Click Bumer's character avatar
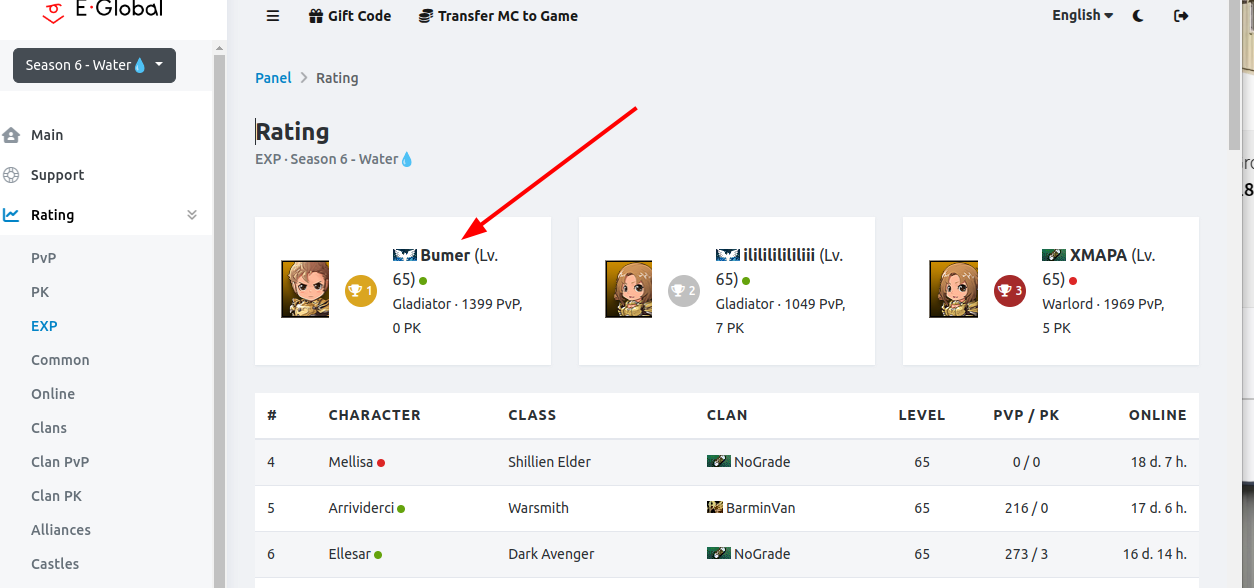The width and height of the screenshot is (1254, 588). coord(305,290)
